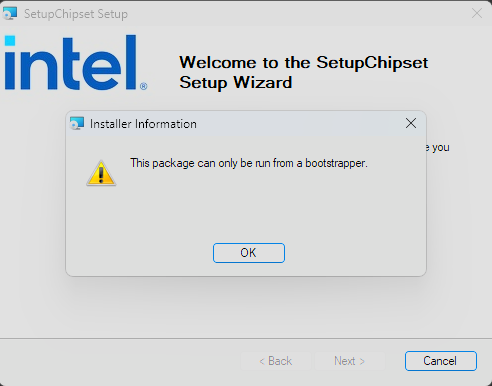Screen dimensions: 492x386
Task: Click the partially hidden word you
Action: [441, 147]
